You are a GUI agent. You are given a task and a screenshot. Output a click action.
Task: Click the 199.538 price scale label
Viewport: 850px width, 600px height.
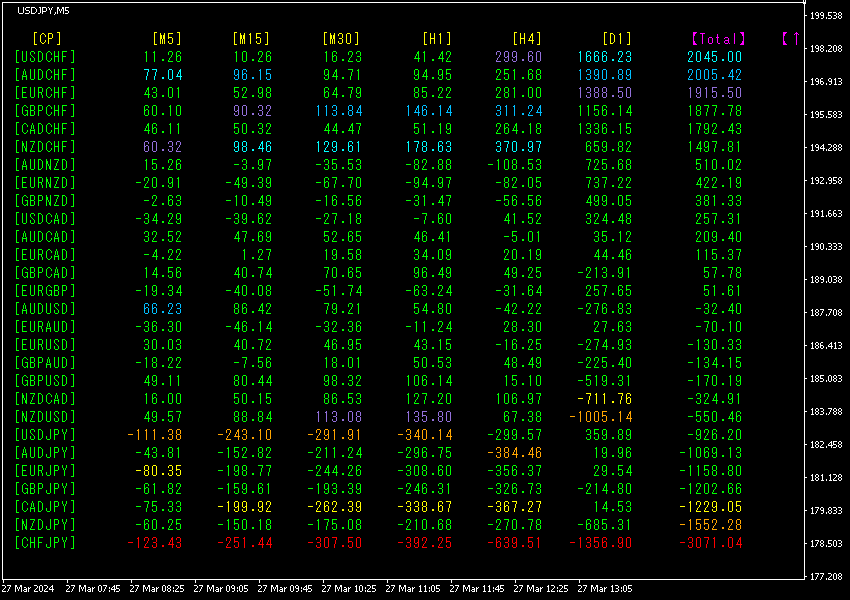point(826,16)
